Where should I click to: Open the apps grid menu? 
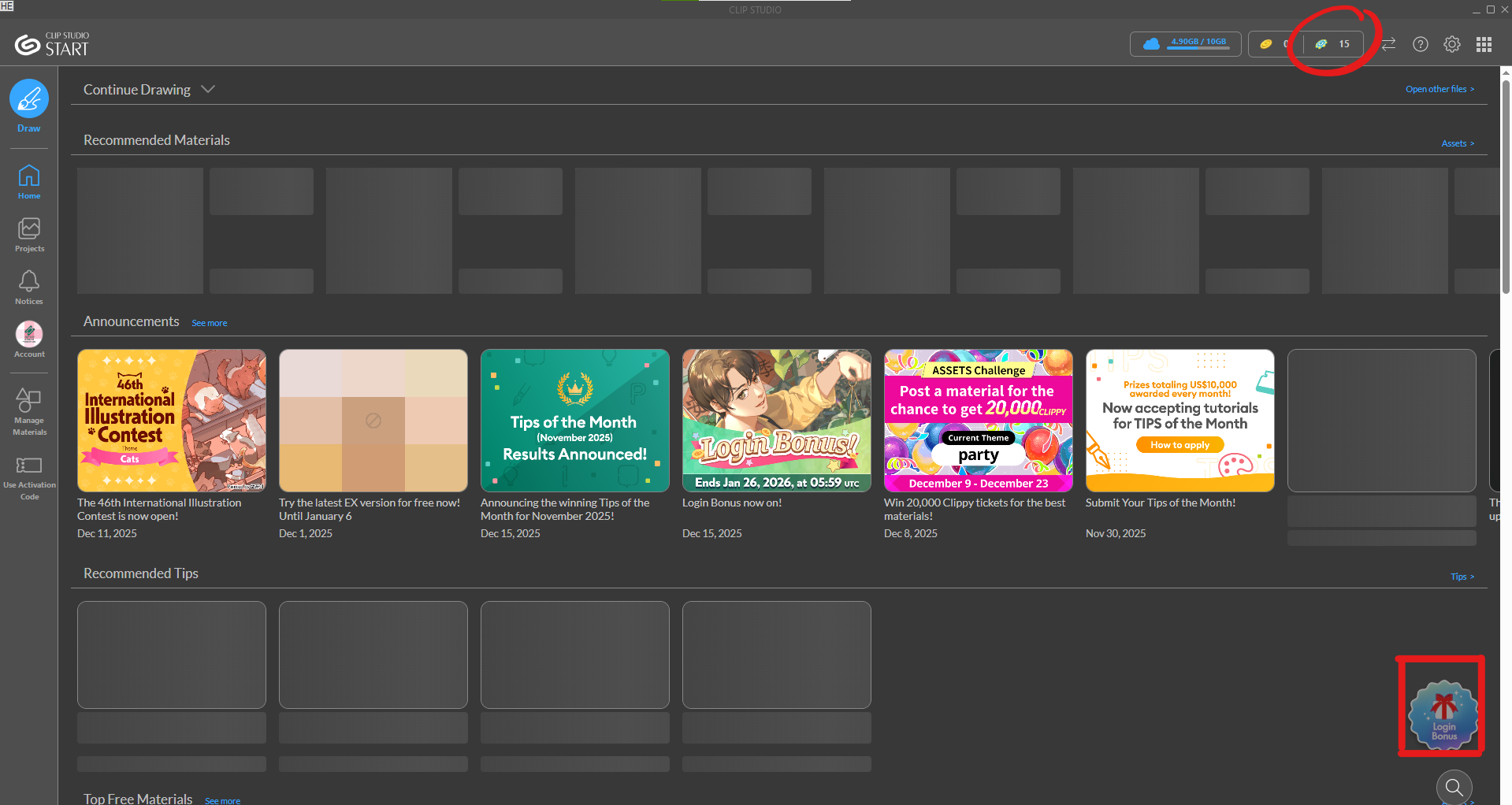(x=1484, y=44)
